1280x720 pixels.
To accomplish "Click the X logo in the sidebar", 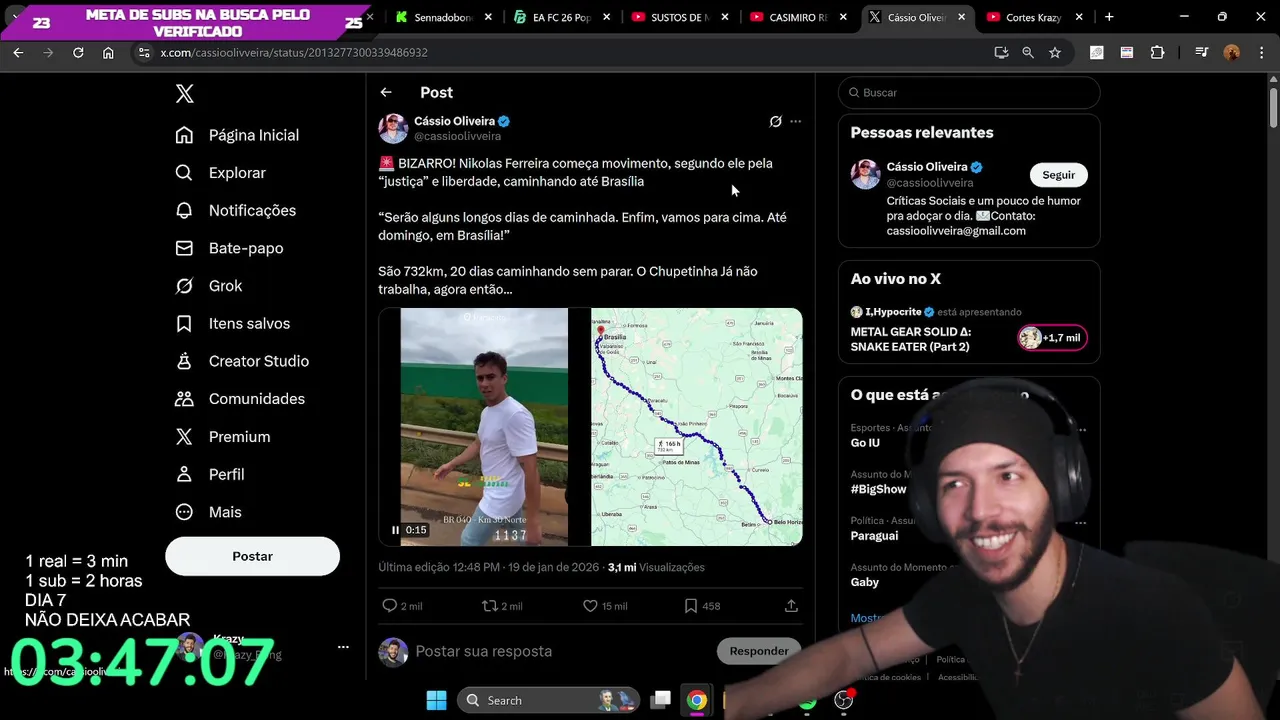I will 184,94.
